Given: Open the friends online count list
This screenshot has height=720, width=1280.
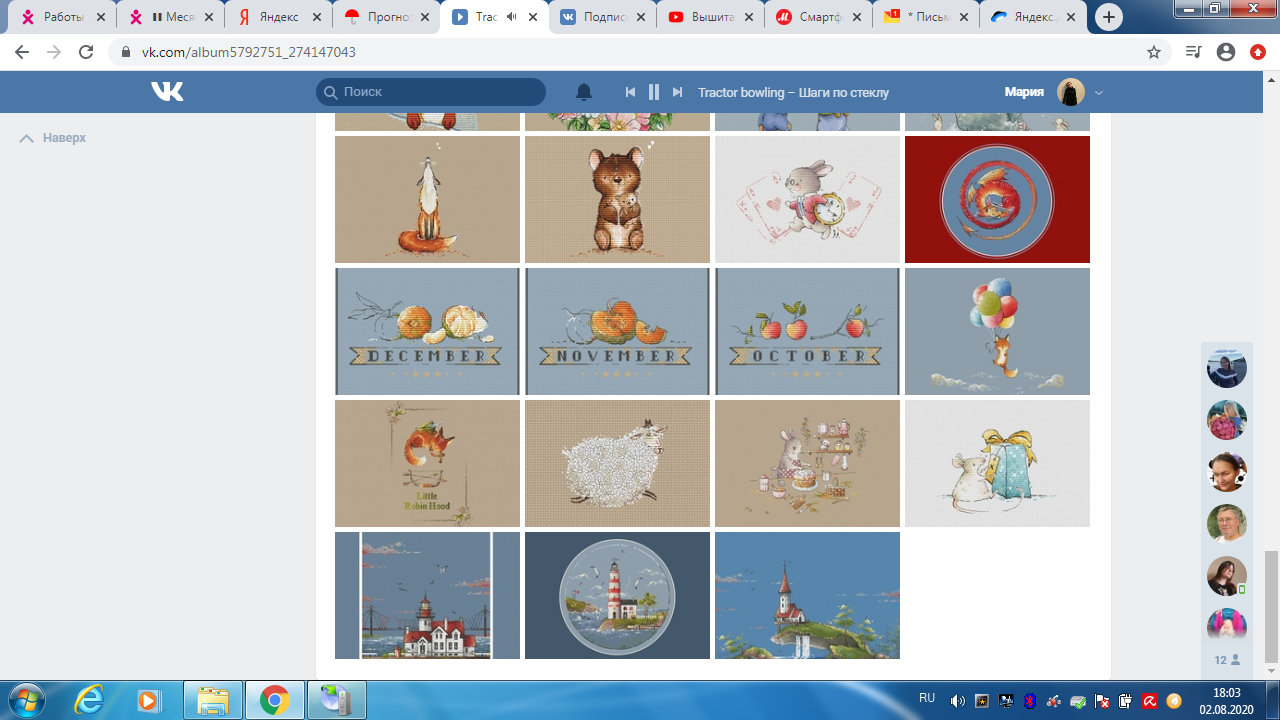Looking at the screenshot, I should point(1226,660).
